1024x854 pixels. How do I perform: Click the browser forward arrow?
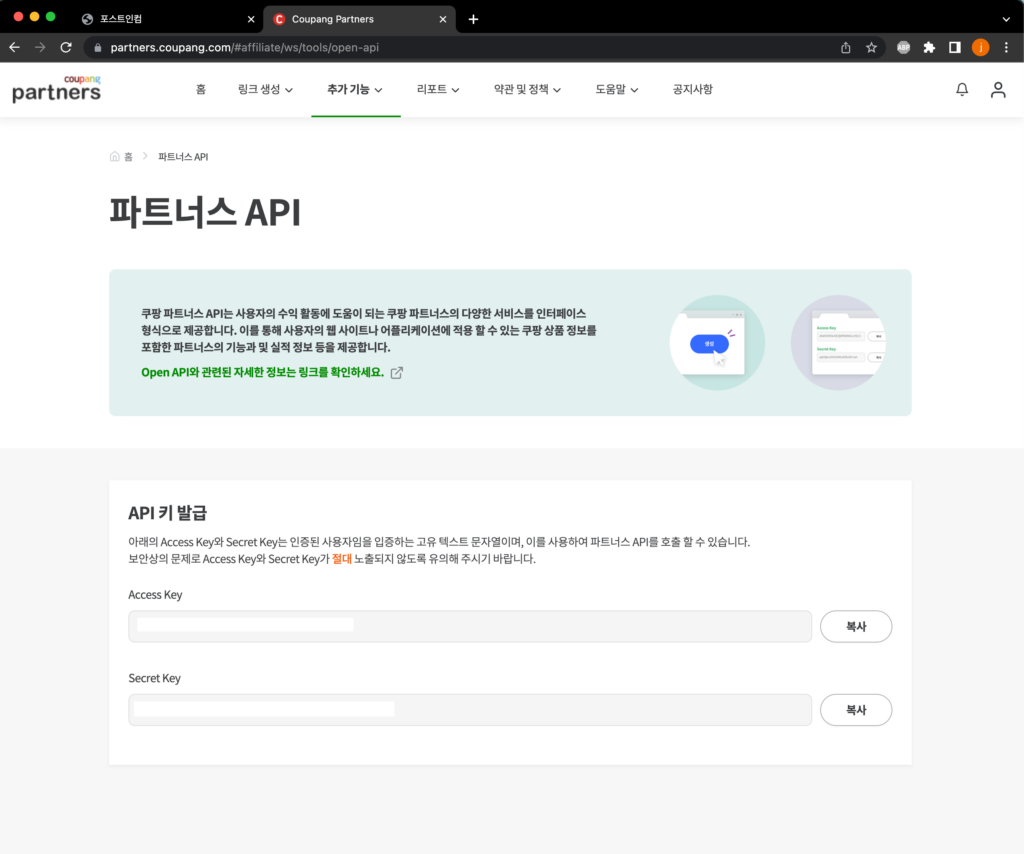40,48
